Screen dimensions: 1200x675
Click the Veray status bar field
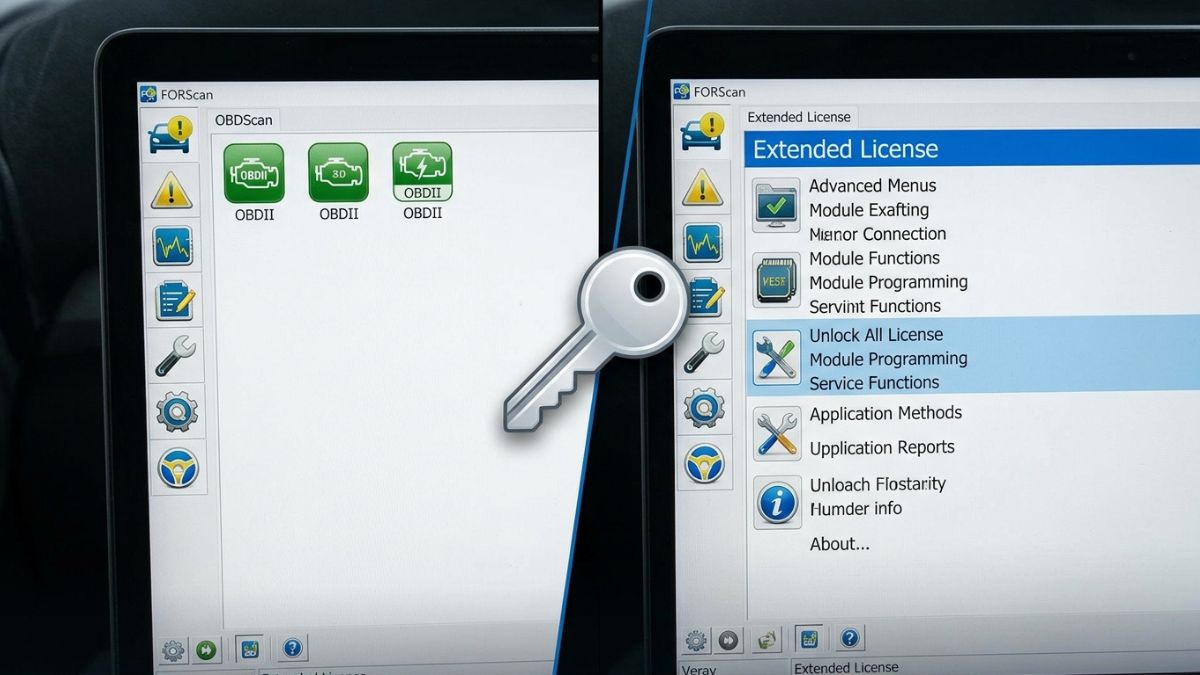pos(698,669)
